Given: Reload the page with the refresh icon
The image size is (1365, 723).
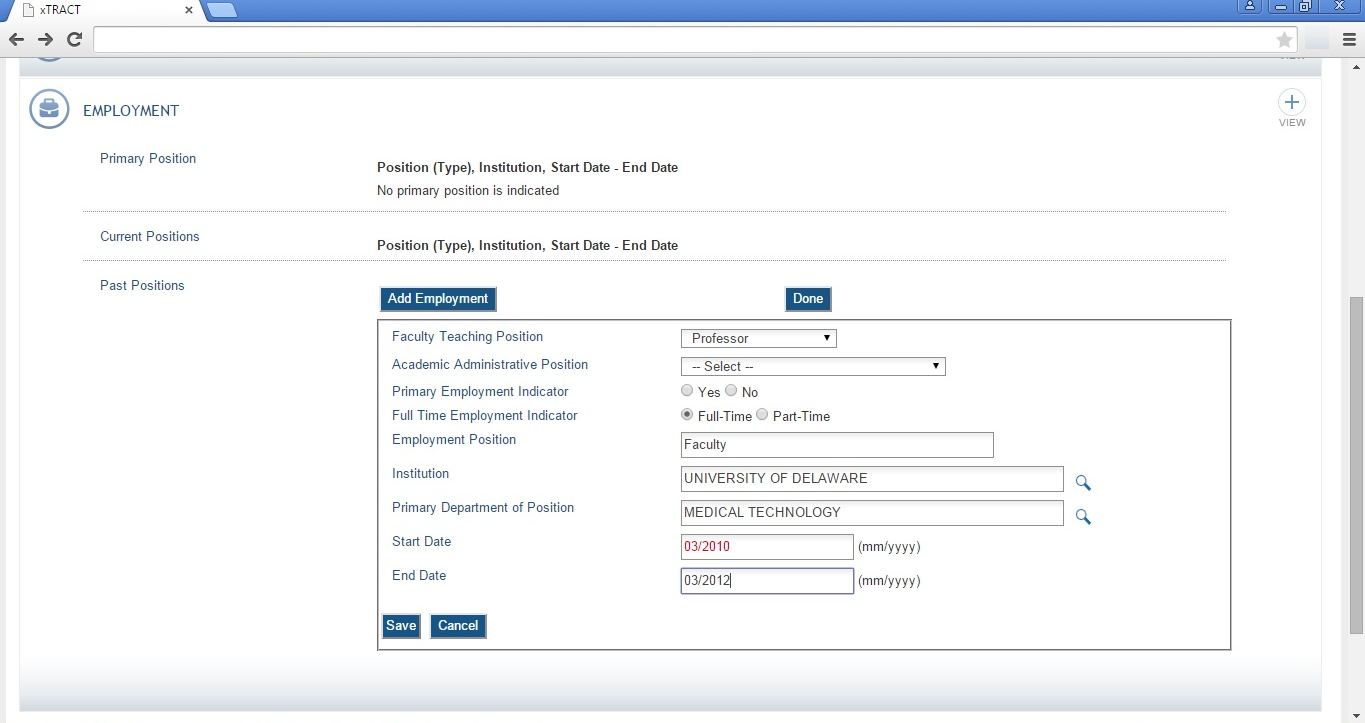Looking at the screenshot, I should (x=74, y=40).
